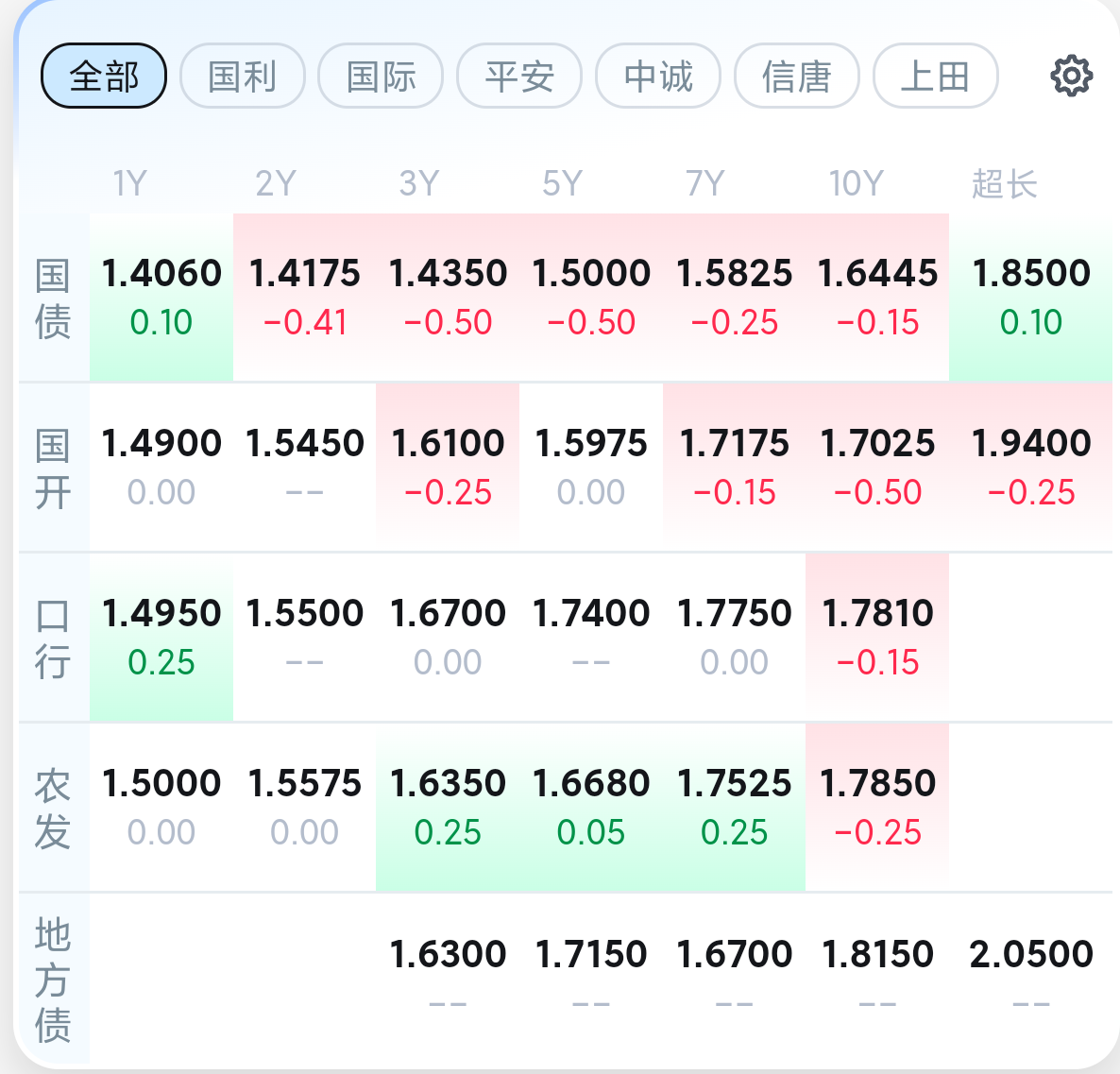Image resolution: width=1120 pixels, height=1074 pixels.
Task: Open the 国债 10Y cell showing 1.6445
Action: 877,298
